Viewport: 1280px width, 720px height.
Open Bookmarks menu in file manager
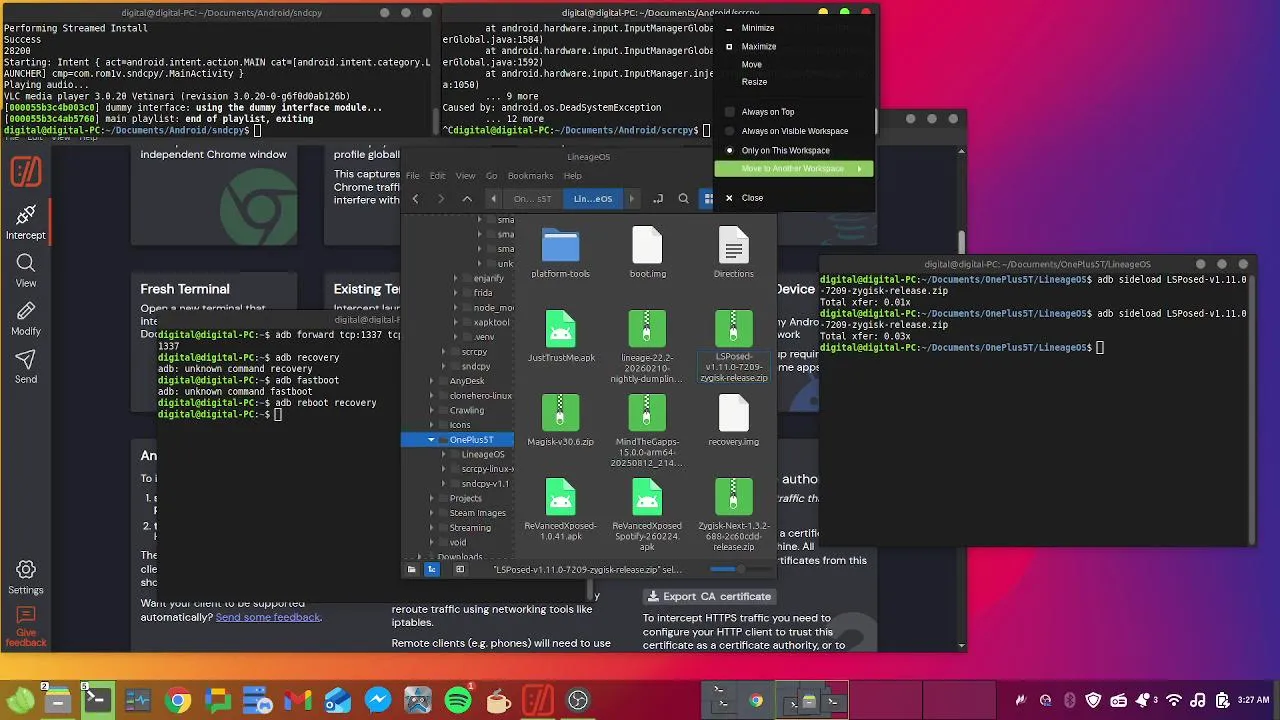530,176
